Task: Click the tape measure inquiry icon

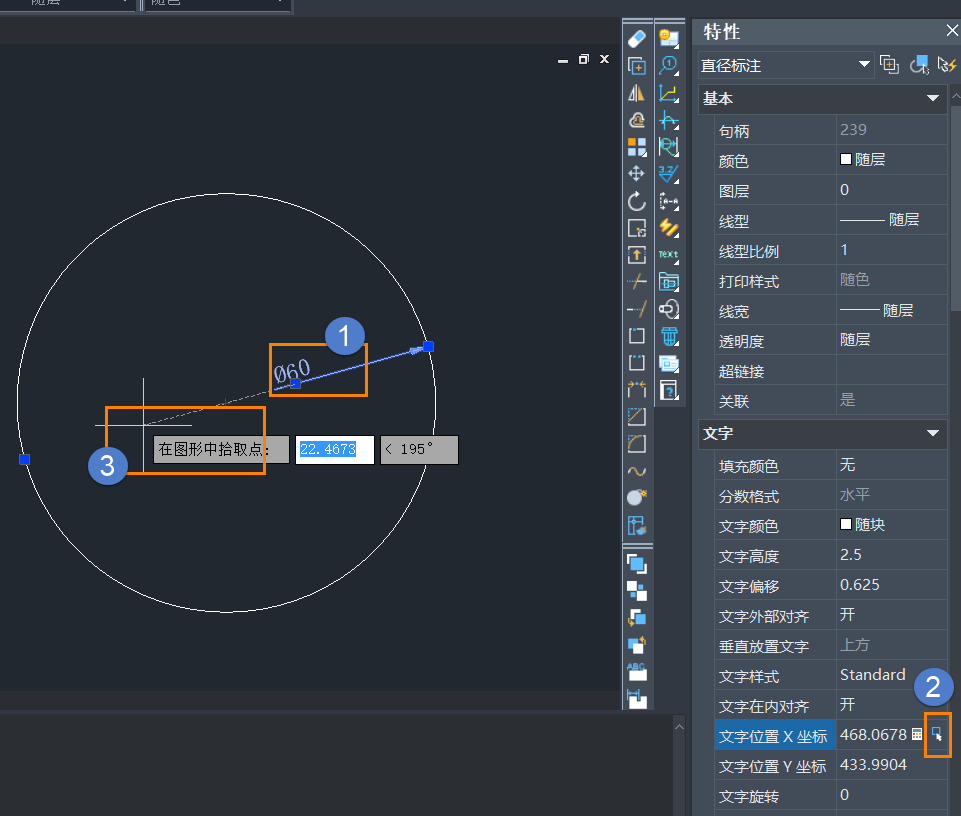Action: (669, 309)
